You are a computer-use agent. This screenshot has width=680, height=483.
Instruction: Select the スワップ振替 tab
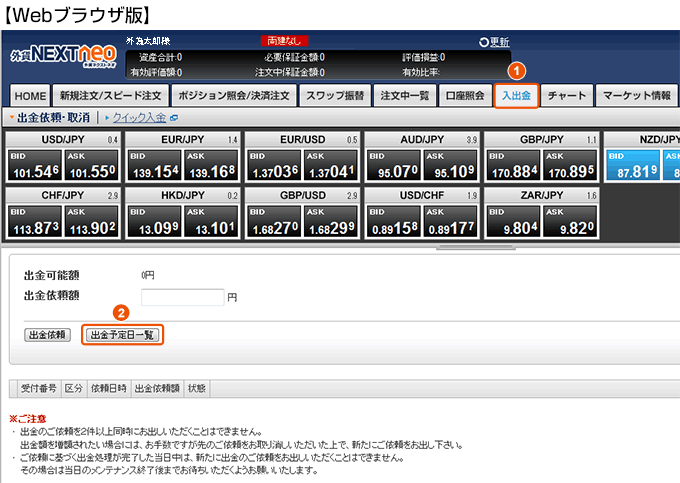pos(335,96)
